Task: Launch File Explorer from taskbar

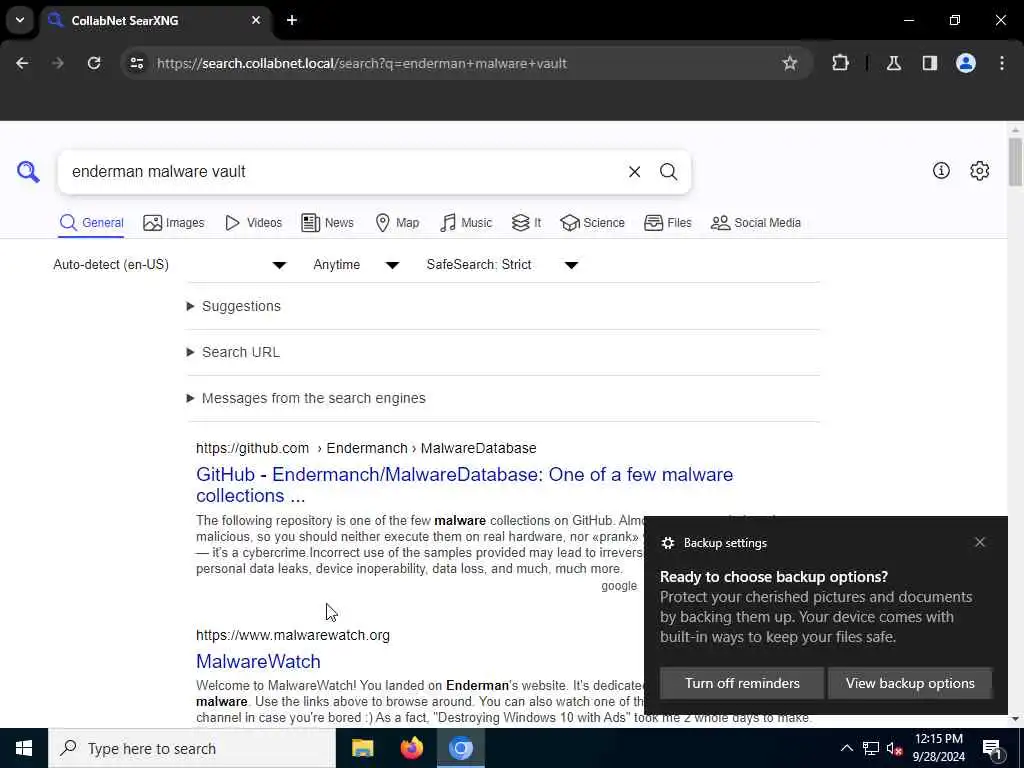Action: (362, 748)
